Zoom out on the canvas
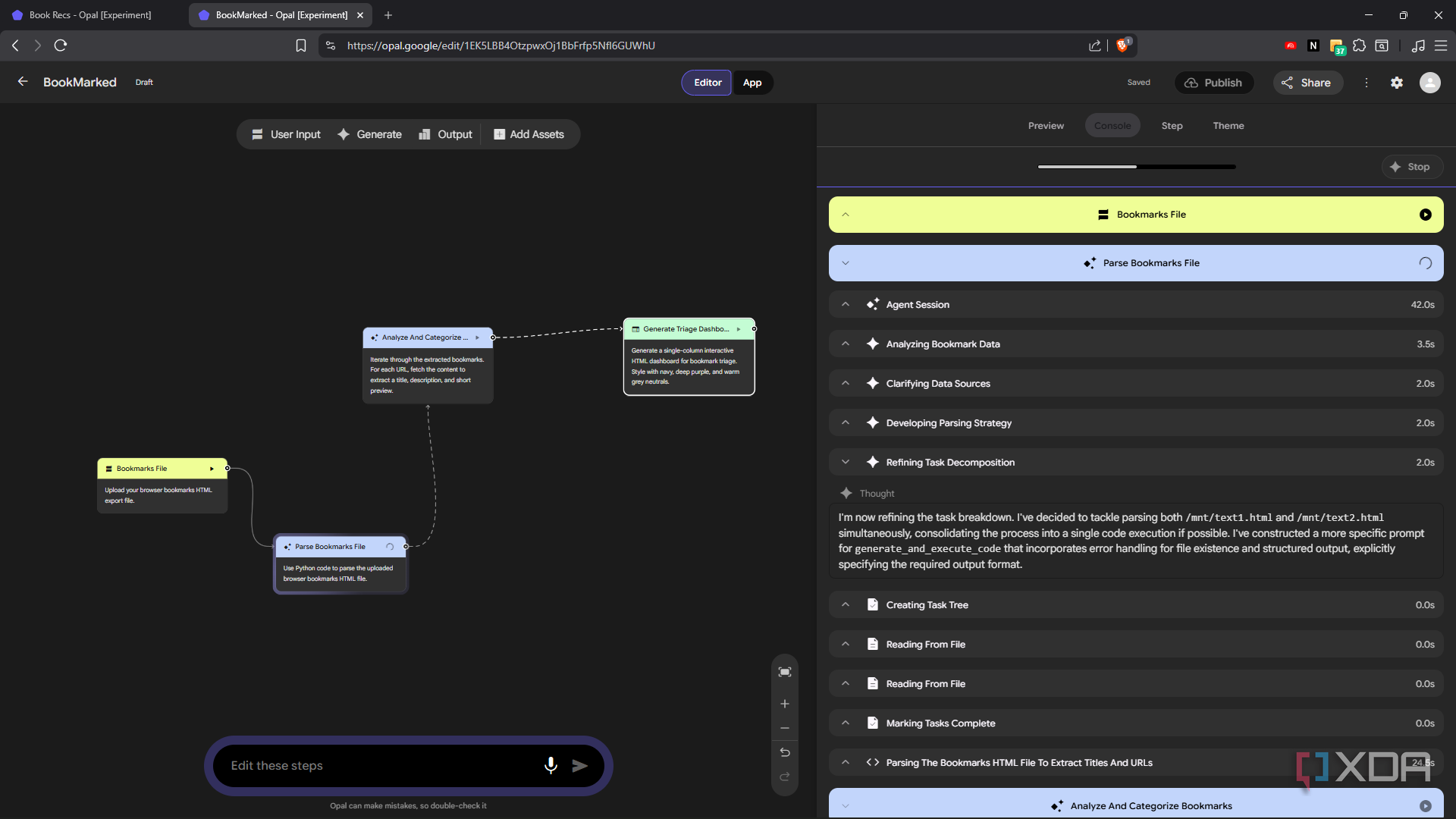This screenshot has height=819, width=1456. coord(785,728)
